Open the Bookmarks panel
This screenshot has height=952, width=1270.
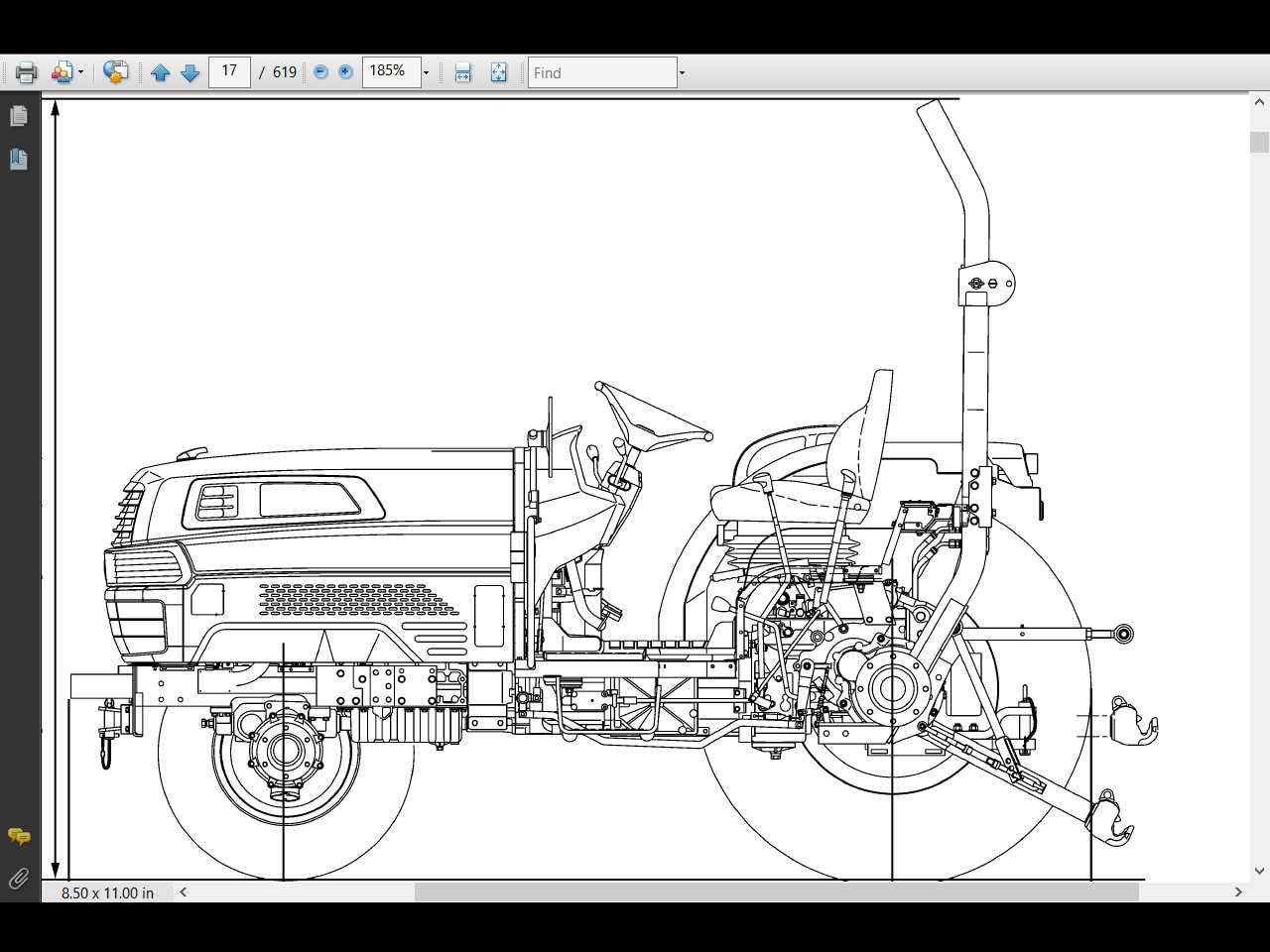[x=19, y=159]
